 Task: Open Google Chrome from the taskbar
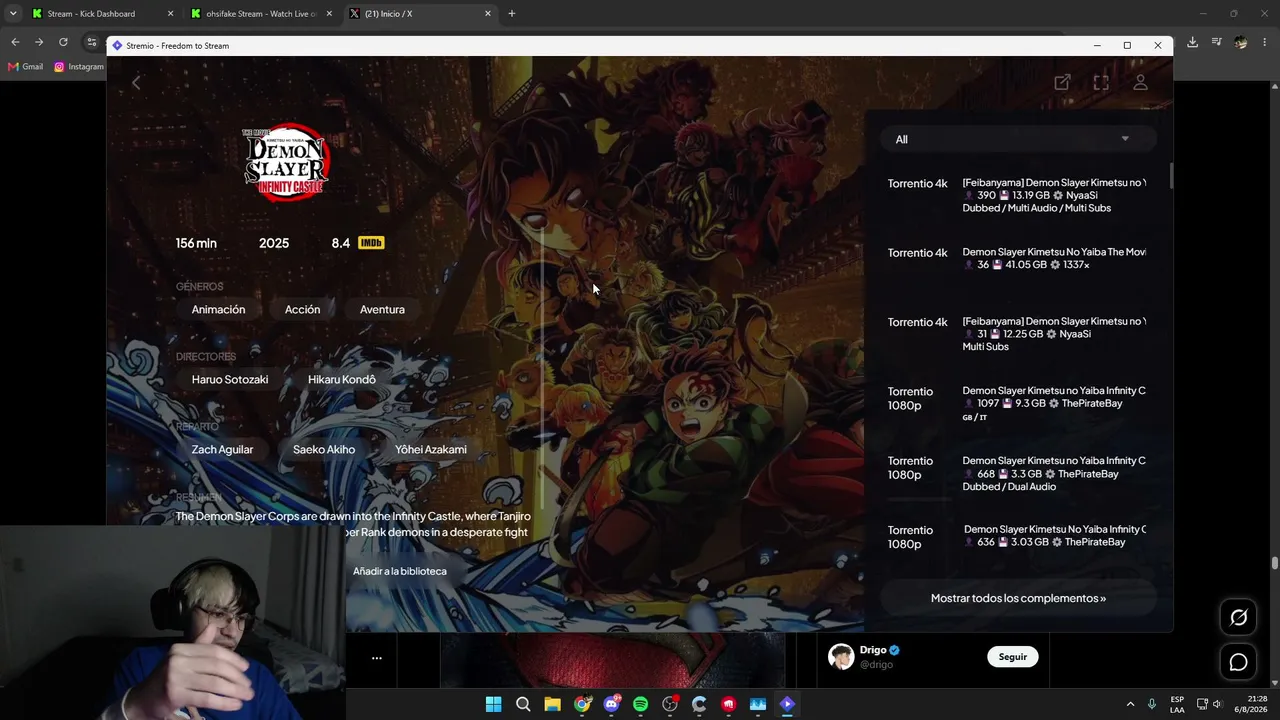[x=582, y=704]
